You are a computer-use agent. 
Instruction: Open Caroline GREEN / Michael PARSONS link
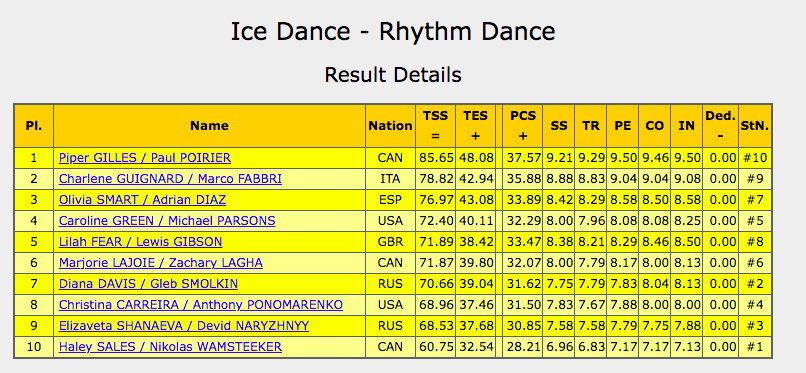pyautogui.click(x=167, y=221)
